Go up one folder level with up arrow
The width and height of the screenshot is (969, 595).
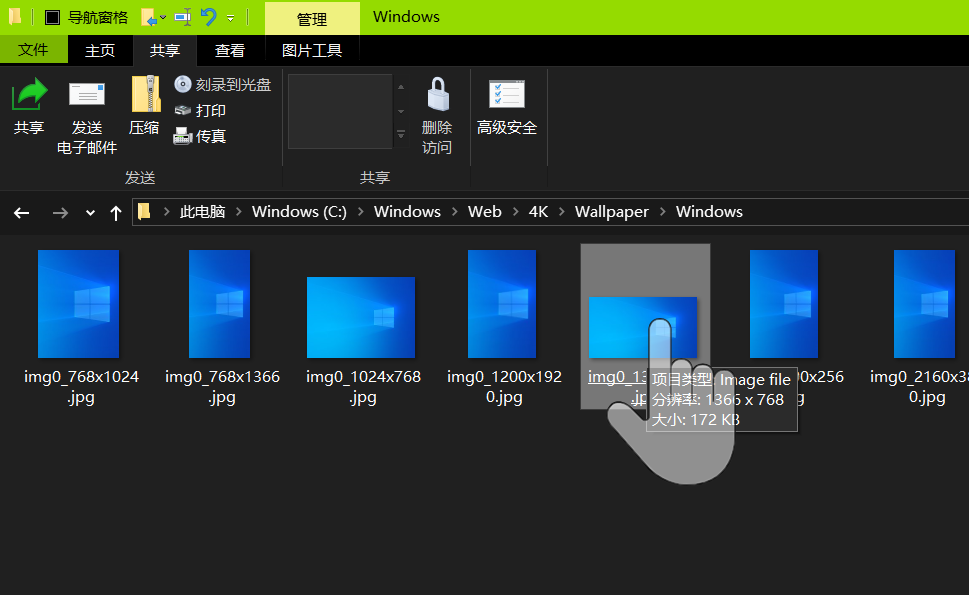pyautogui.click(x=116, y=213)
